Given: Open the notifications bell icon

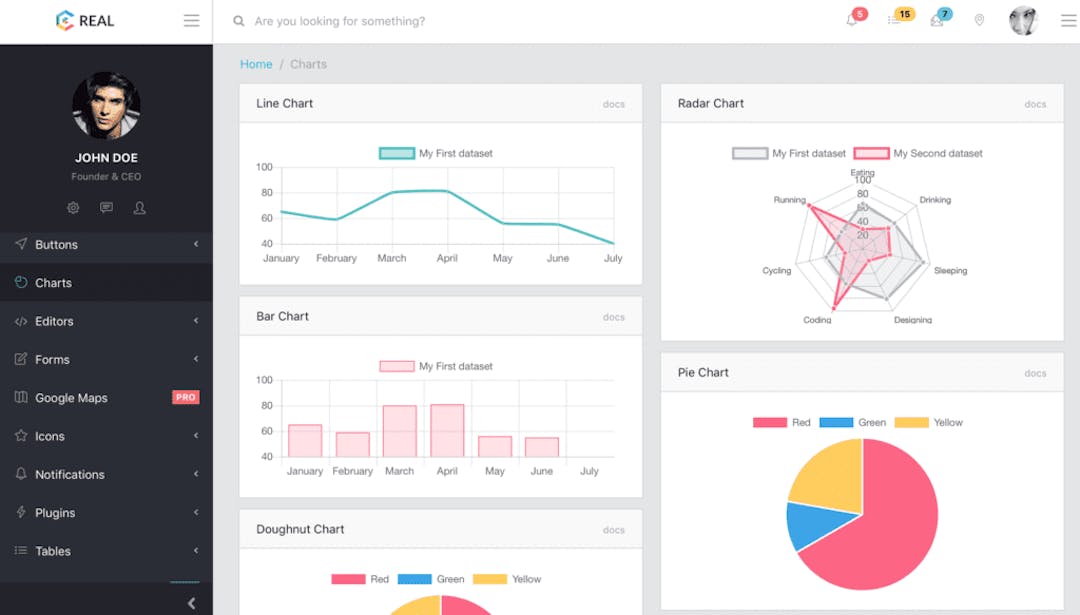Looking at the screenshot, I should (x=851, y=20).
